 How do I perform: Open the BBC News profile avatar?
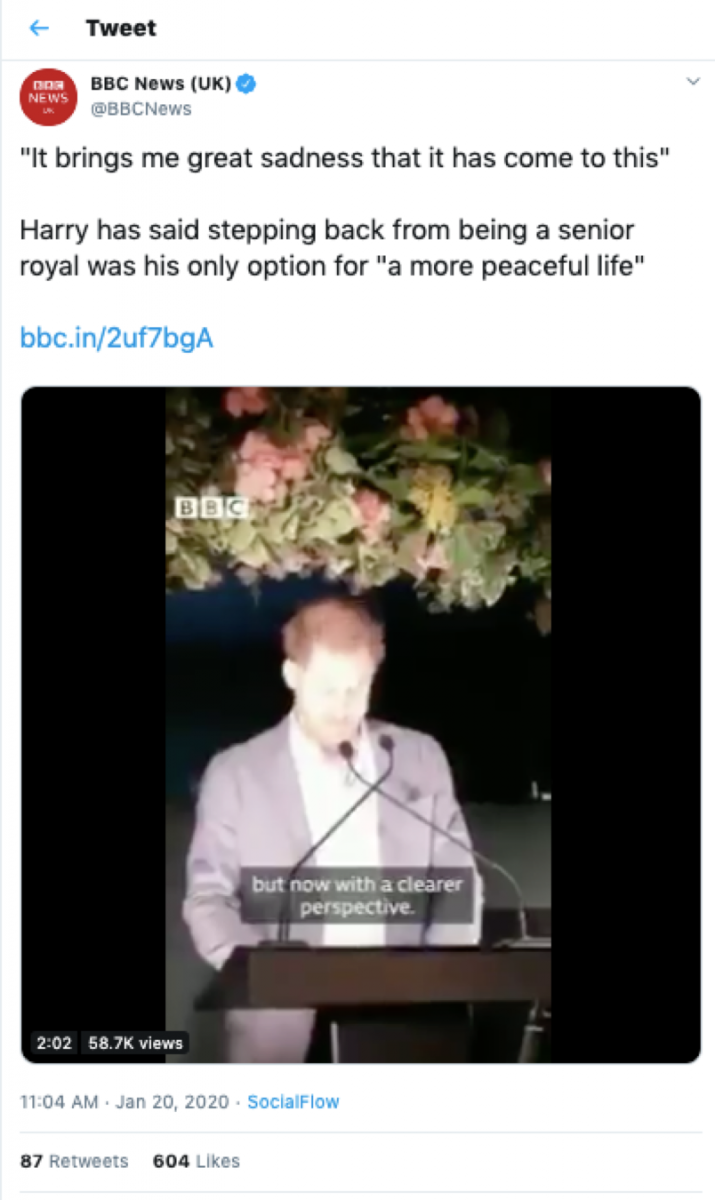pyautogui.click(x=47, y=97)
